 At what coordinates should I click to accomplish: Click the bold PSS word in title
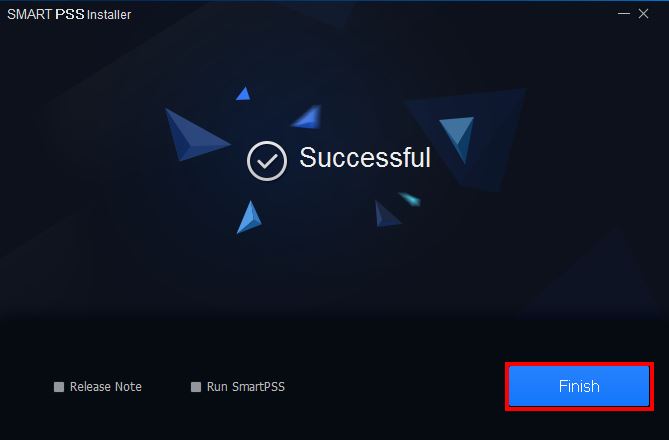coord(70,14)
